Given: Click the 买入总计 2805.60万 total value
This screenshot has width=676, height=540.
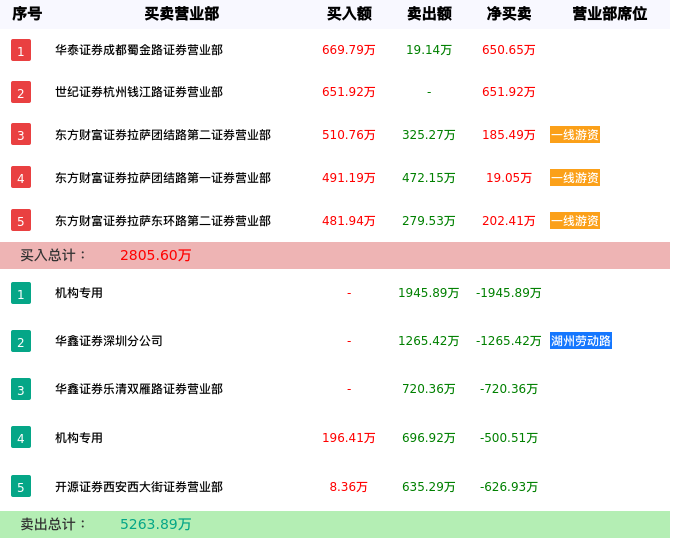Looking at the screenshot, I should pos(156,255).
